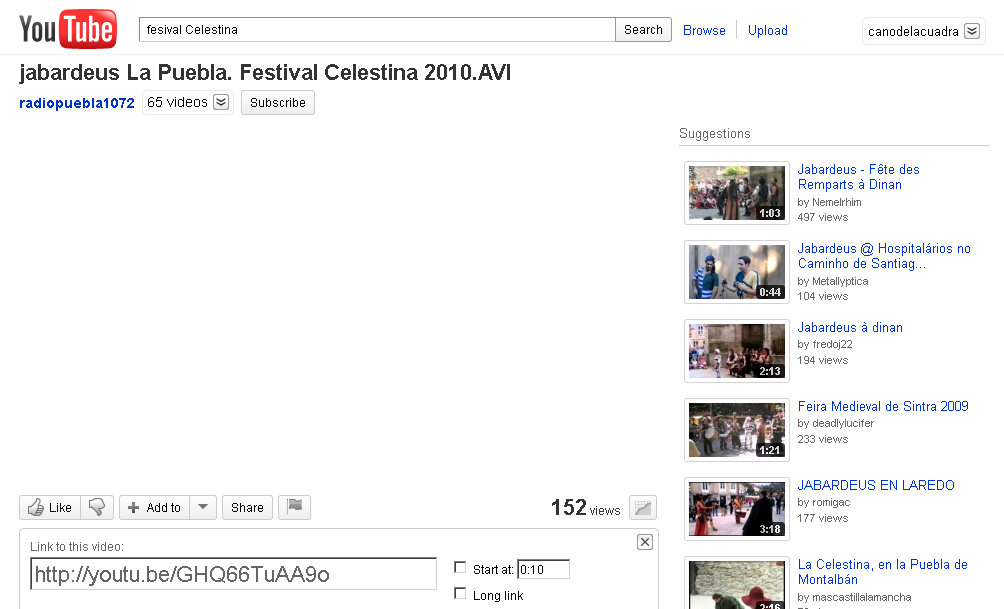This screenshot has height=609, width=1004.
Task: Open the JABARDEUS EN LAREDO title link
Action: 875,485
